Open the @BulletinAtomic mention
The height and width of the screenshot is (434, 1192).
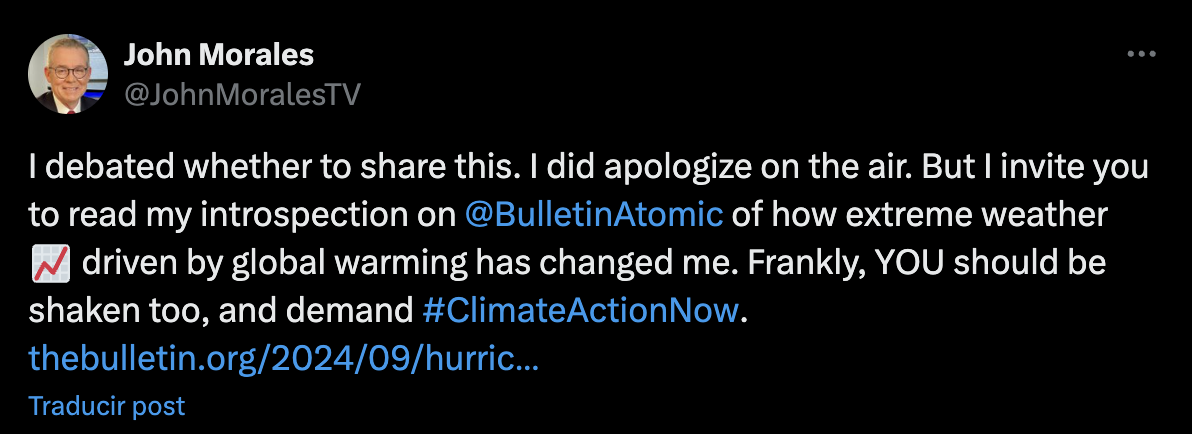pos(594,214)
